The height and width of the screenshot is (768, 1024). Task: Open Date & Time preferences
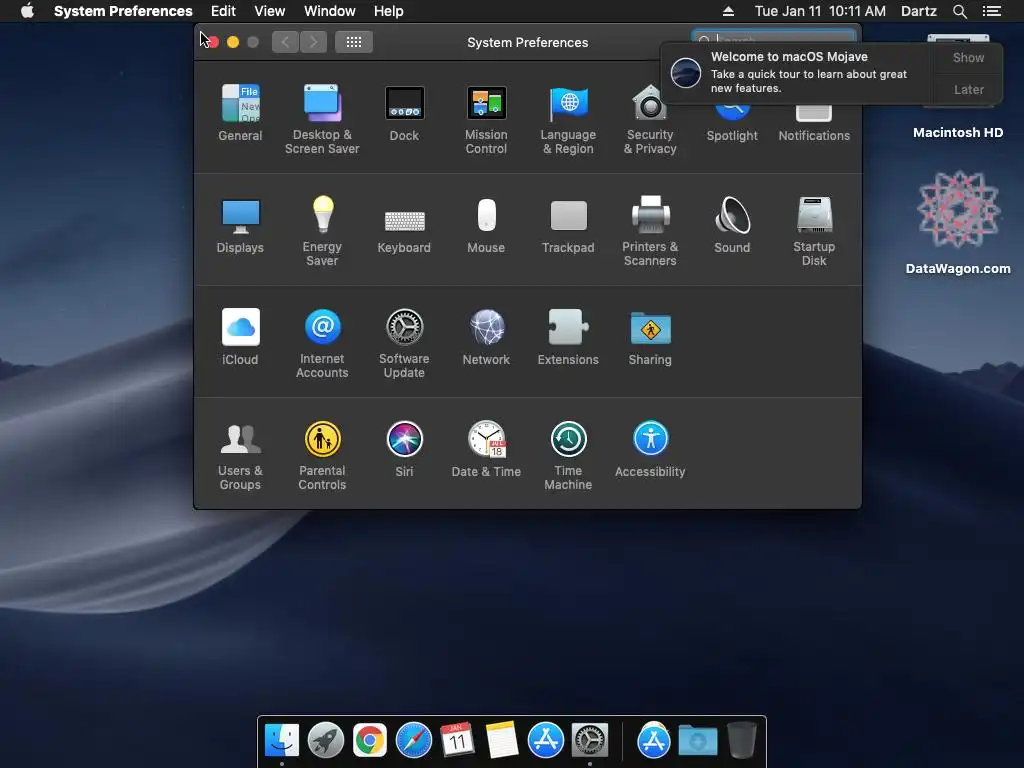coord(486,449)
